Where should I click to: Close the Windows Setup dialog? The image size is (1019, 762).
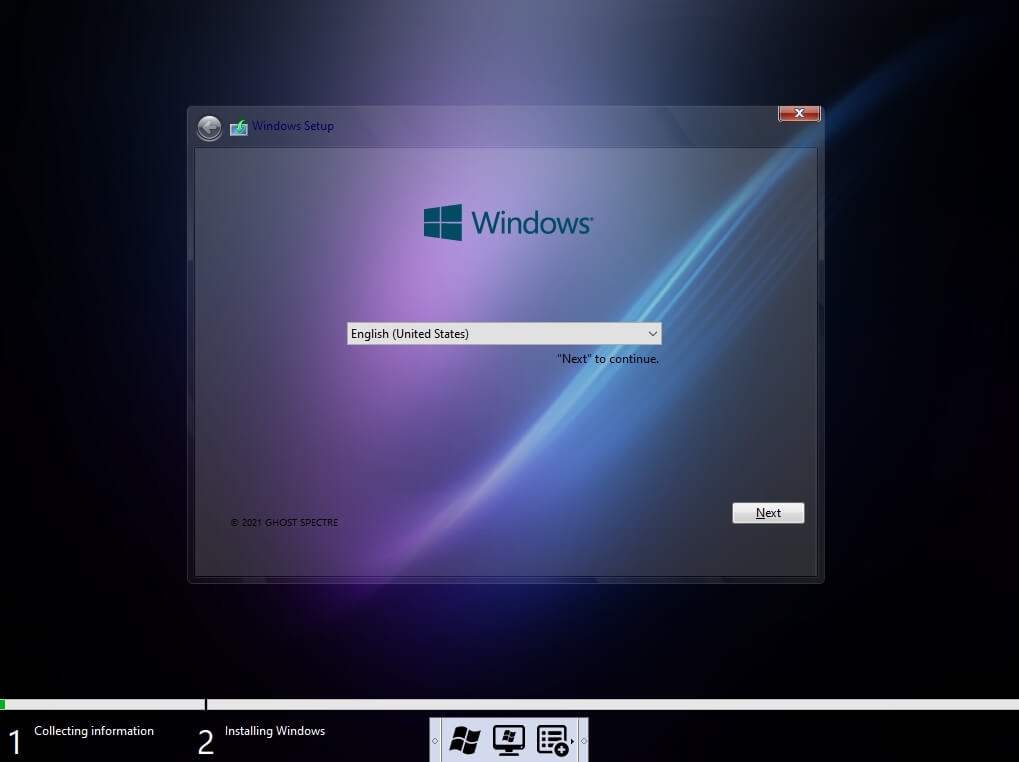799,113
